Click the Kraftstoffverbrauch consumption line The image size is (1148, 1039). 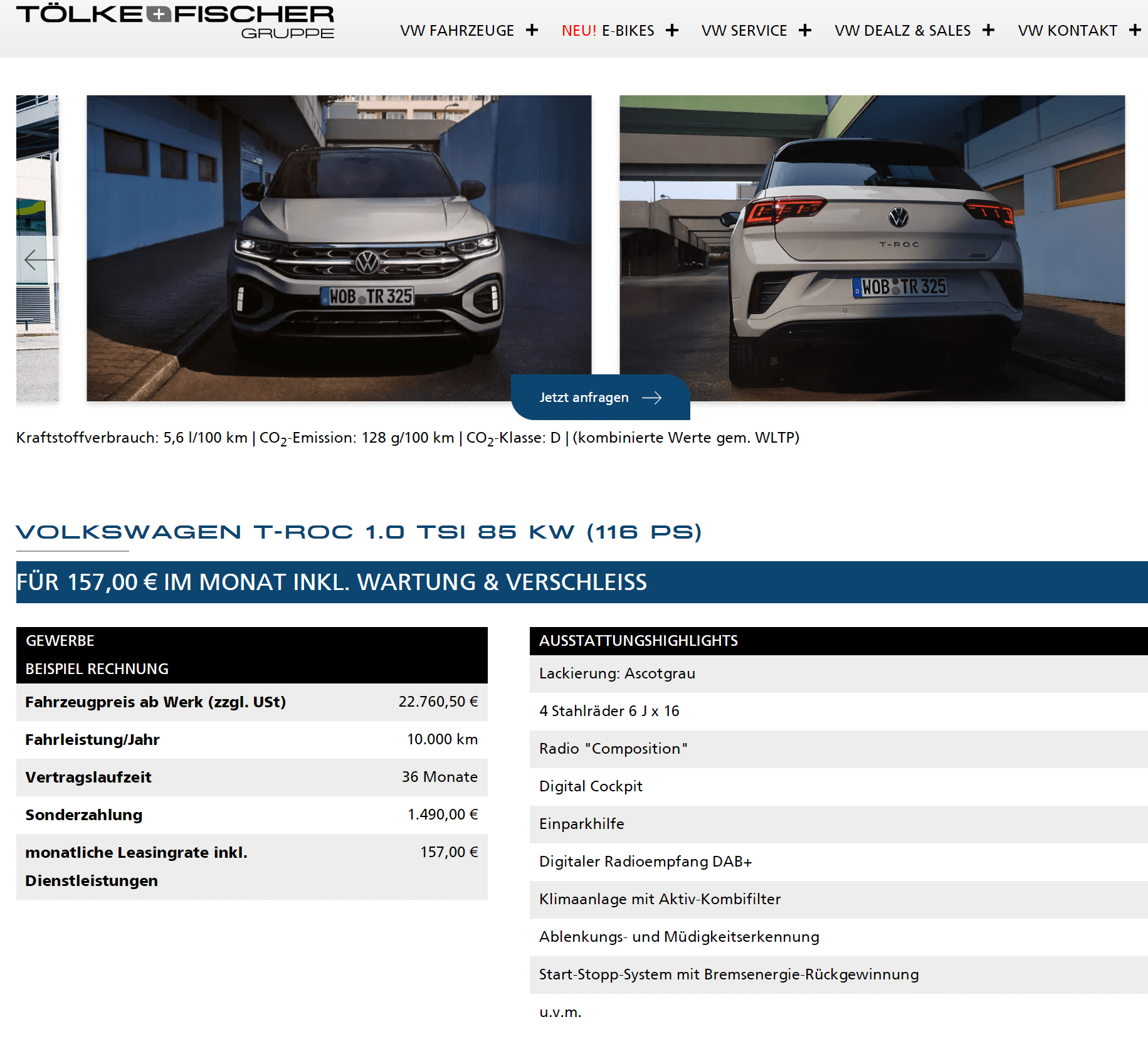tap(408, 438)
